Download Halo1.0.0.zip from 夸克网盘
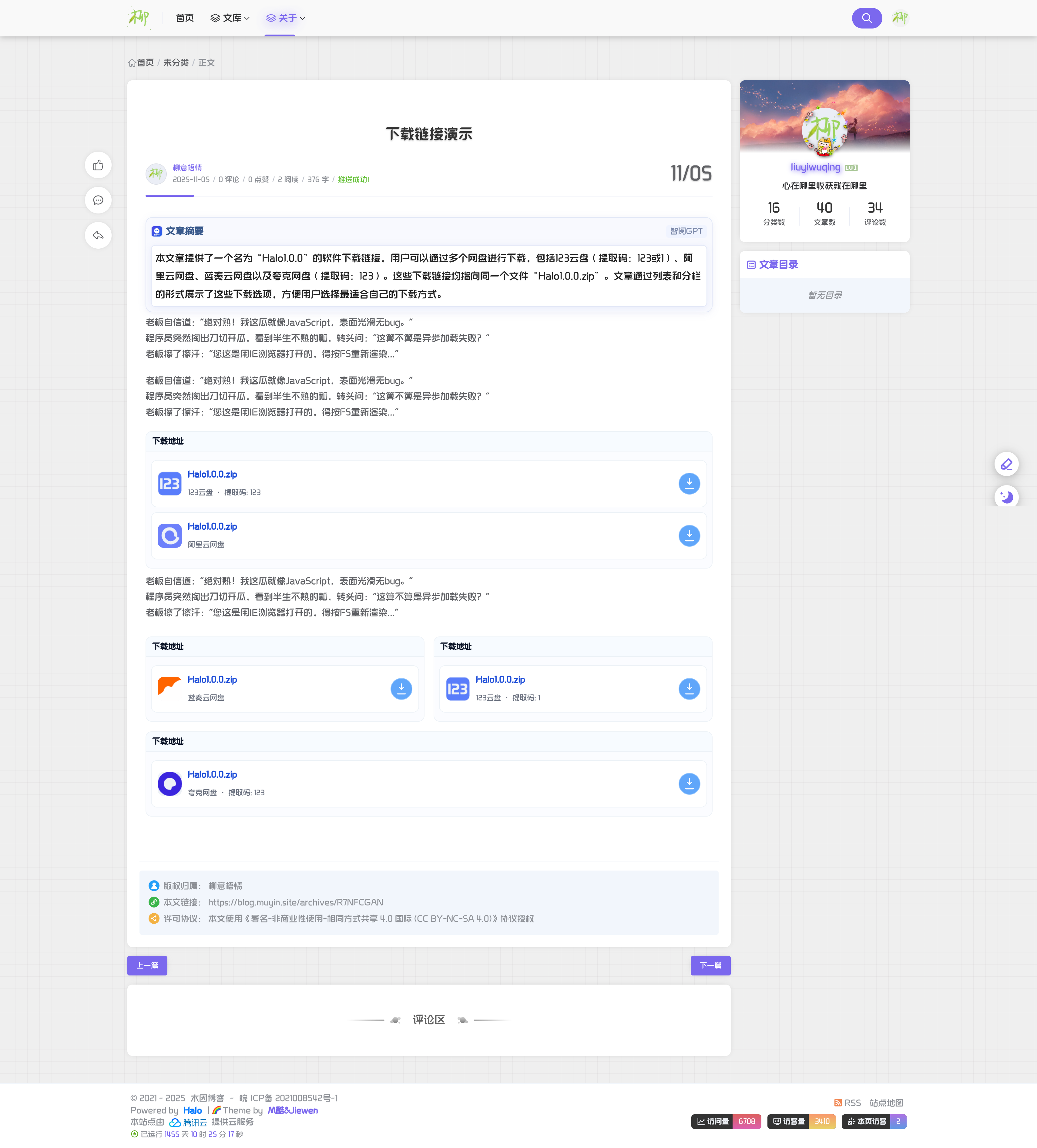Viewport: 1037px width, 1148px height. point(689,784)
